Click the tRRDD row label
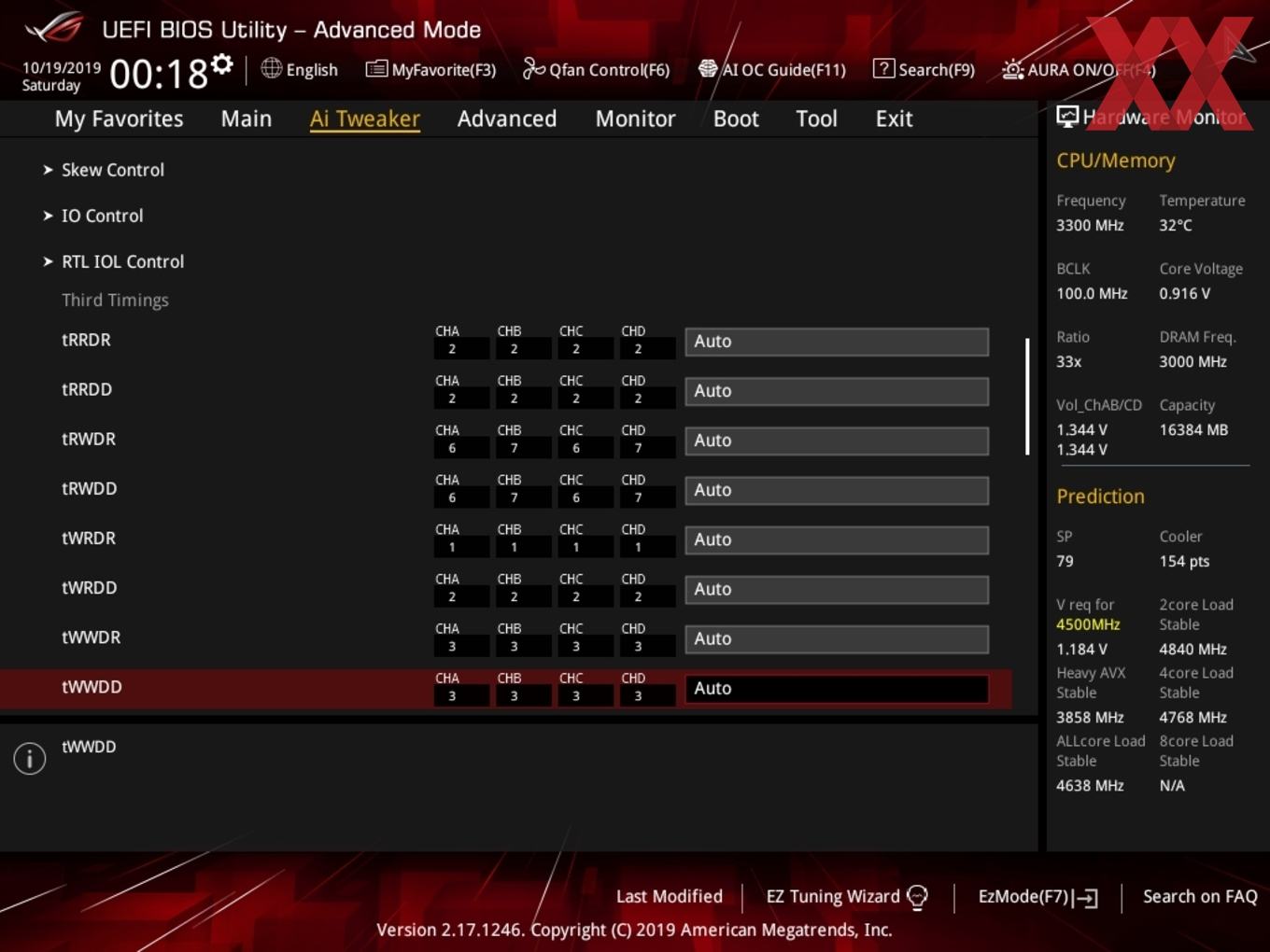Image resolution: width=1270 pixels, height=952 pixels. point(87,389)
